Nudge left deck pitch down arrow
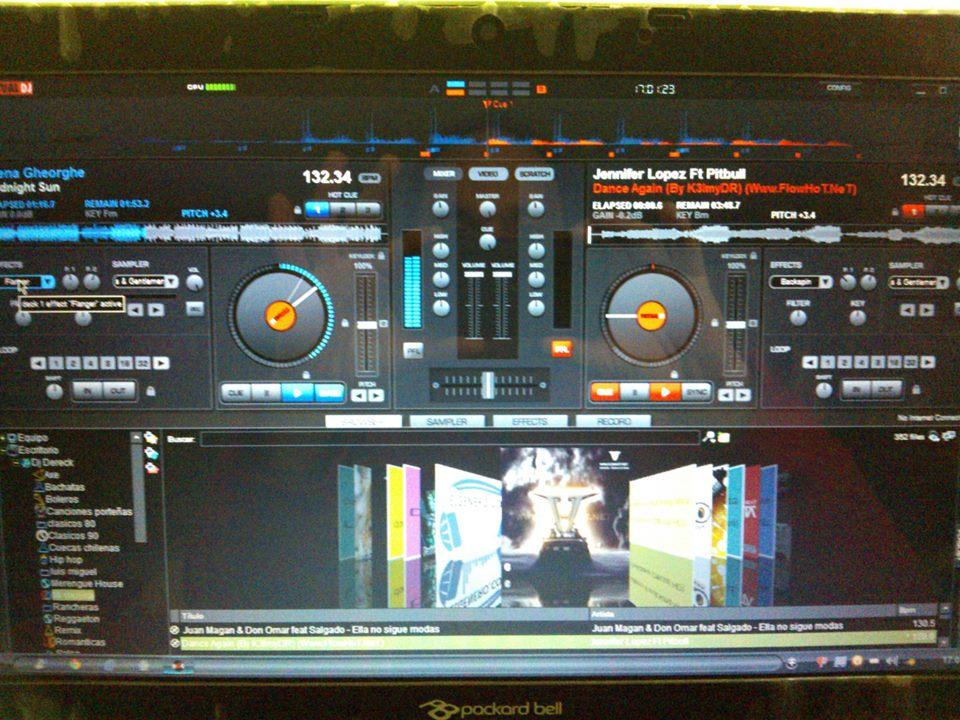 (x=359, y=396)
